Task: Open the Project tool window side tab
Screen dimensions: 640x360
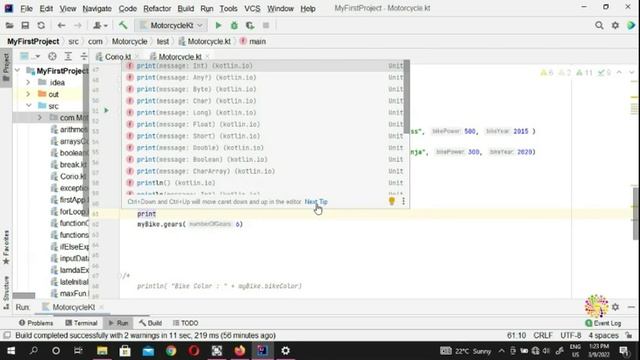Action: coord(6,68)
